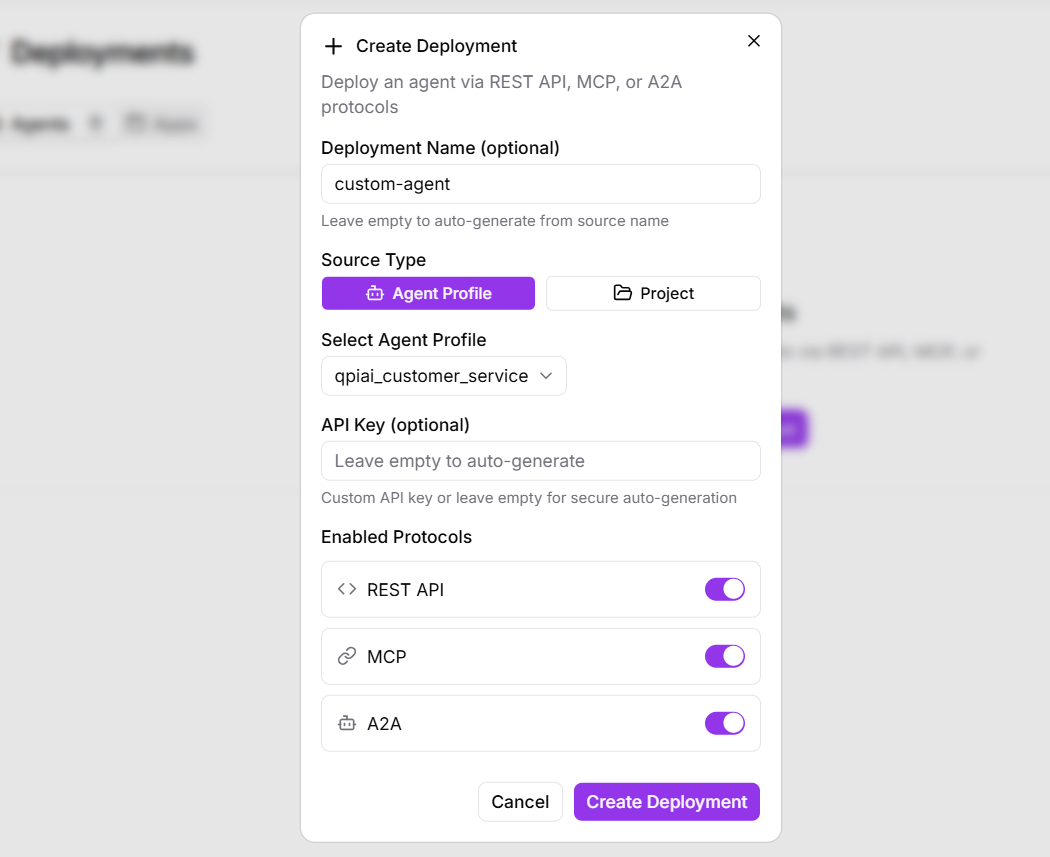Disable the REST API protocol toggle
This screenshot has width=1050, height=857.
725,589
